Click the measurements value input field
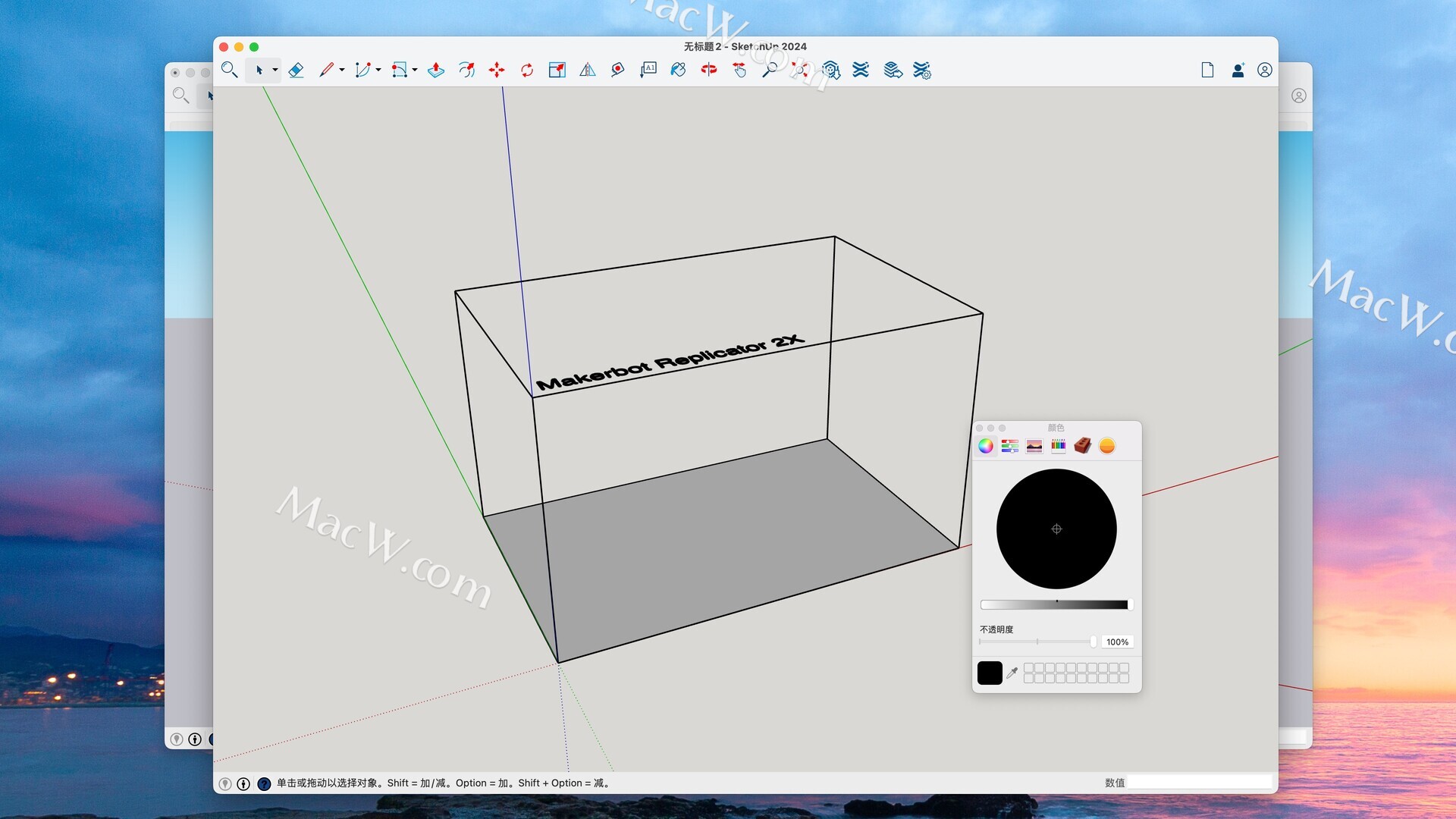 [x=1200, y=783]
